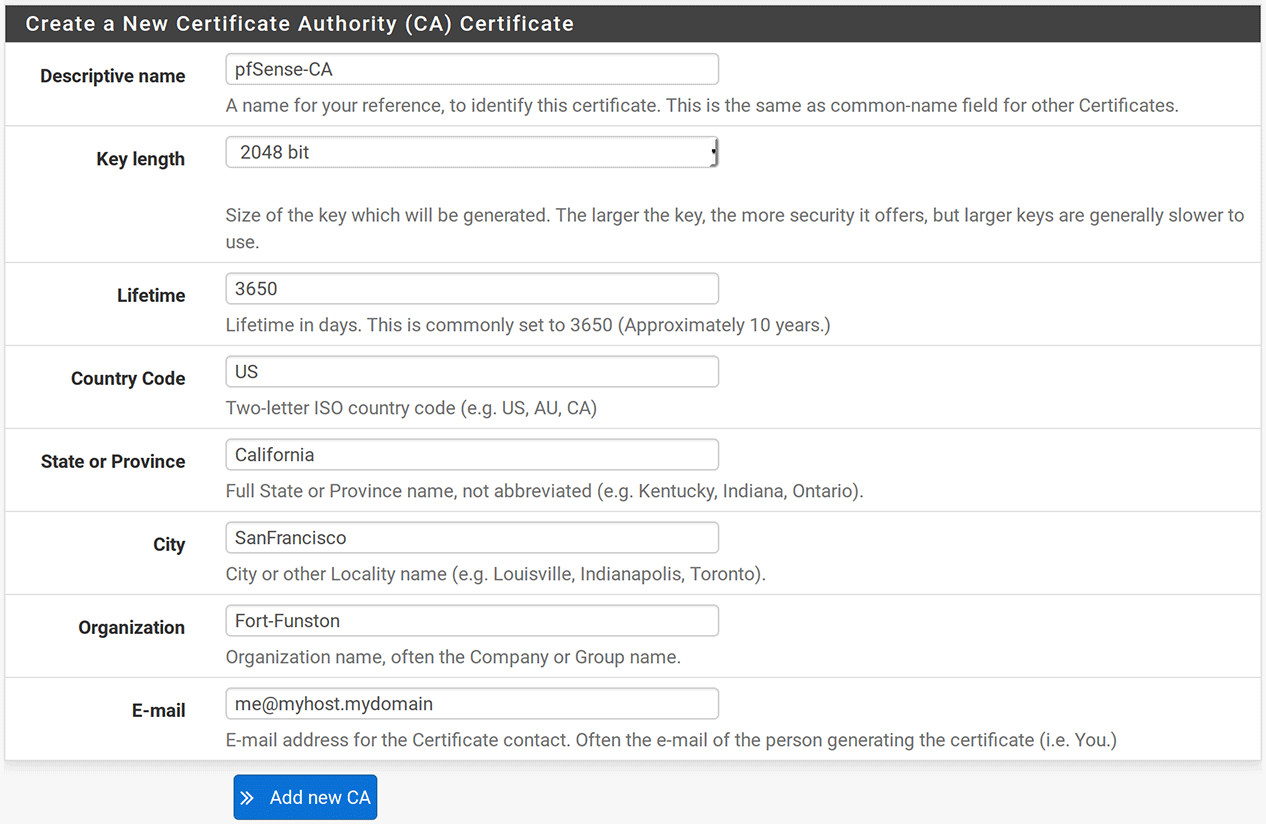Screen dimensions: 1266x824
Task: Click the Lifetime label text
Action: point(151,296)
